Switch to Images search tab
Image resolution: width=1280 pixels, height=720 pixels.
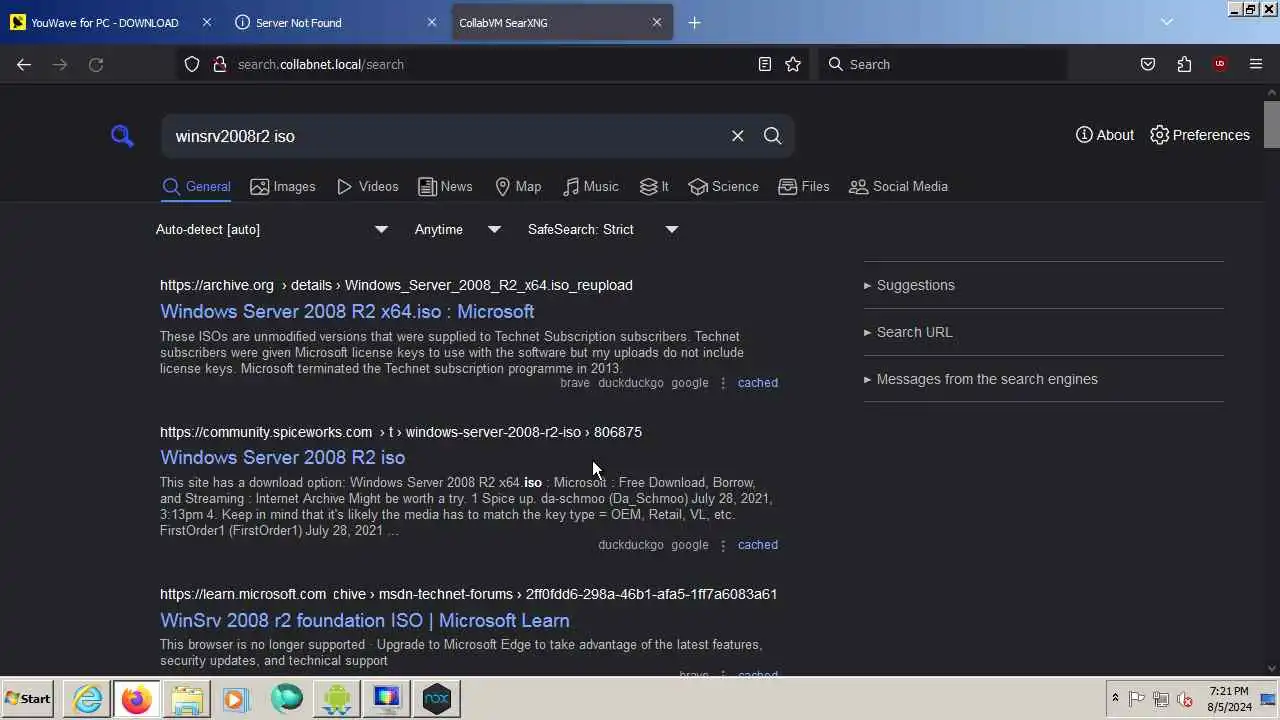(x=283, y=187)
